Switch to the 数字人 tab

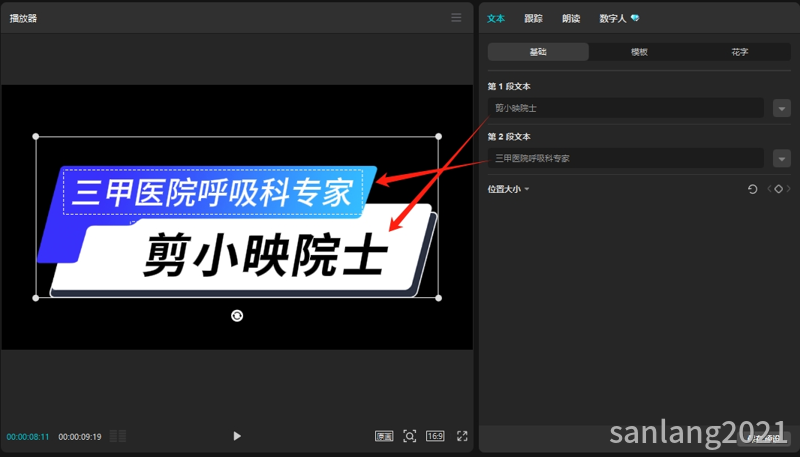coord(612,18)
